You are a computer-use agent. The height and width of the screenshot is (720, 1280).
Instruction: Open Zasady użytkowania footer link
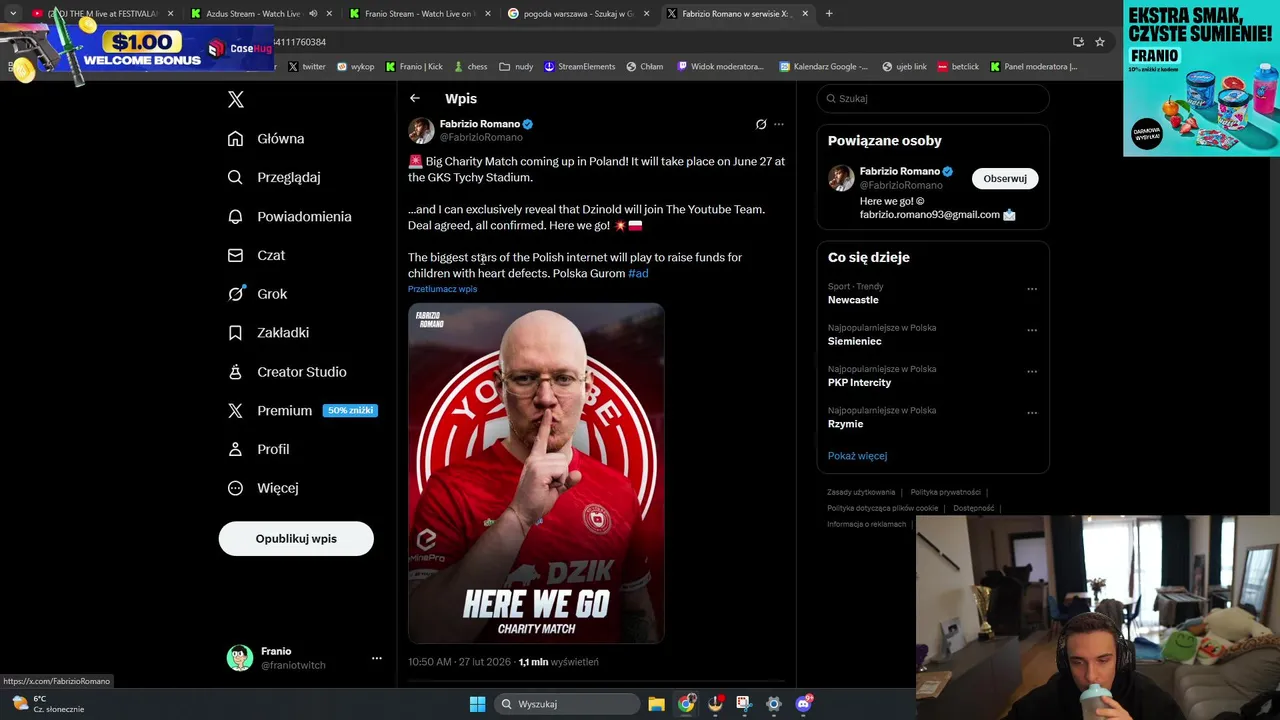861,492
